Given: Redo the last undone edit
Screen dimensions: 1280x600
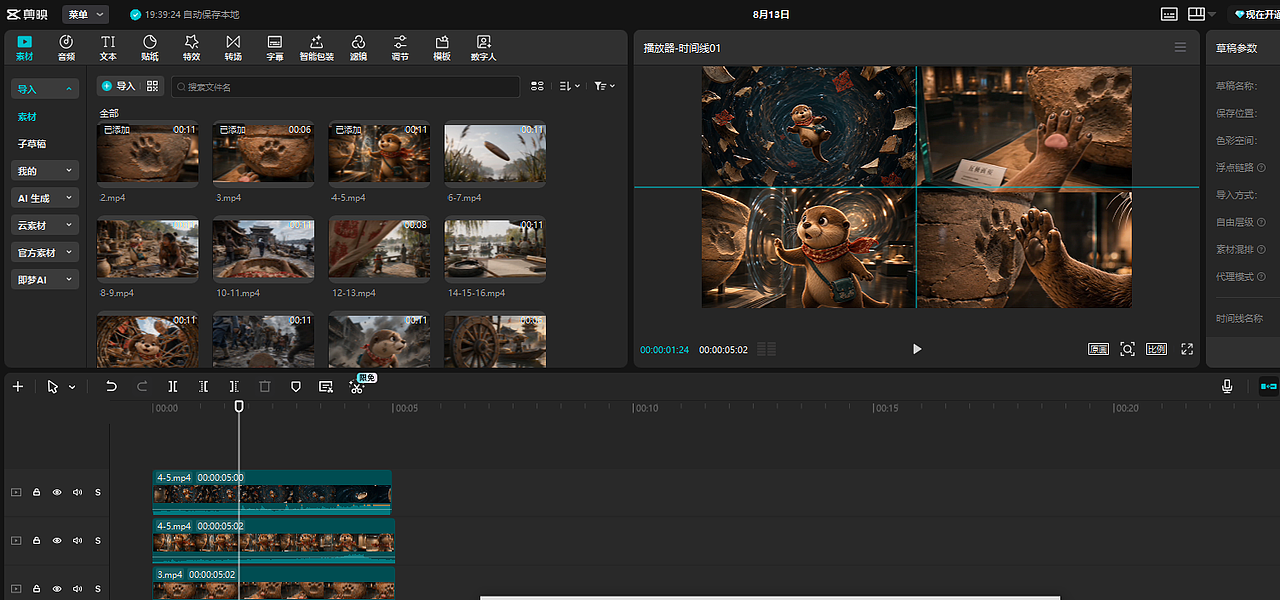Looking at the screenshot, I should click(142, 386).
